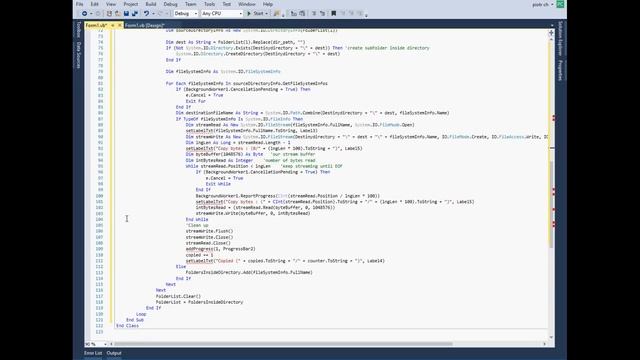Click the "End Sub" code line
Screen dimensions: 640x360
[x=135, y=320]
